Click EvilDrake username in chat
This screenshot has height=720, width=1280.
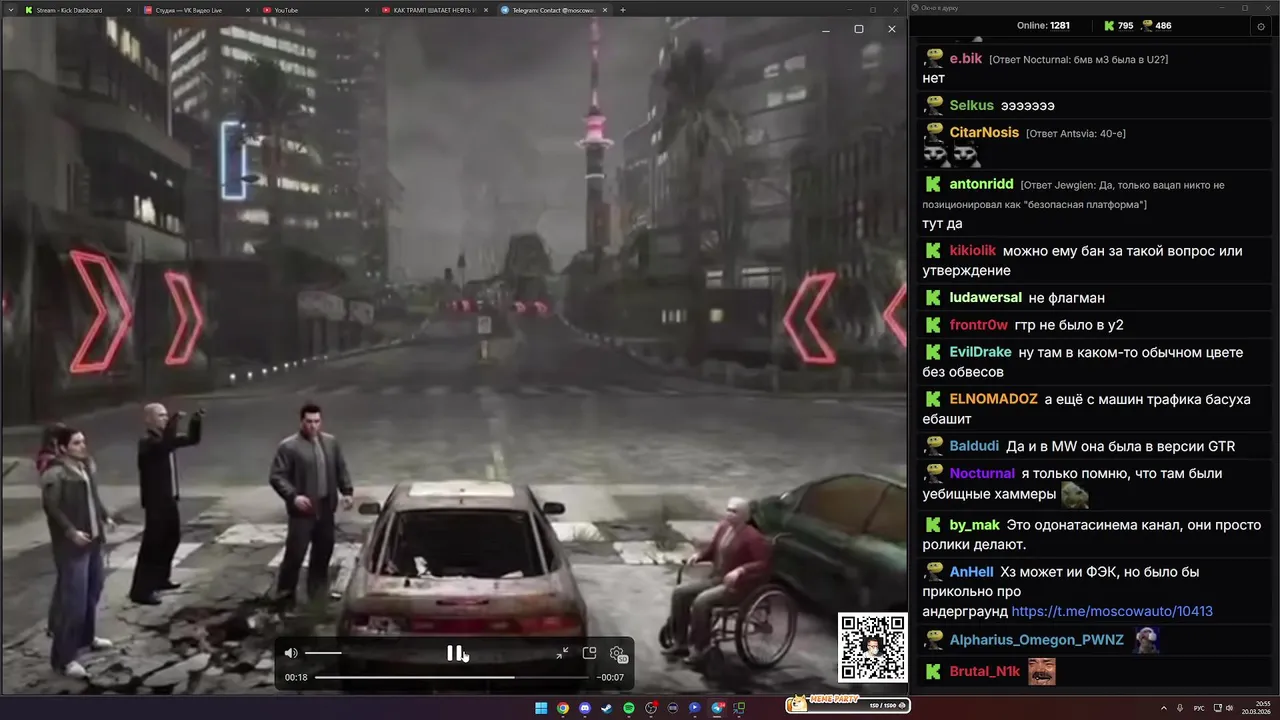(x=980, y=352)
